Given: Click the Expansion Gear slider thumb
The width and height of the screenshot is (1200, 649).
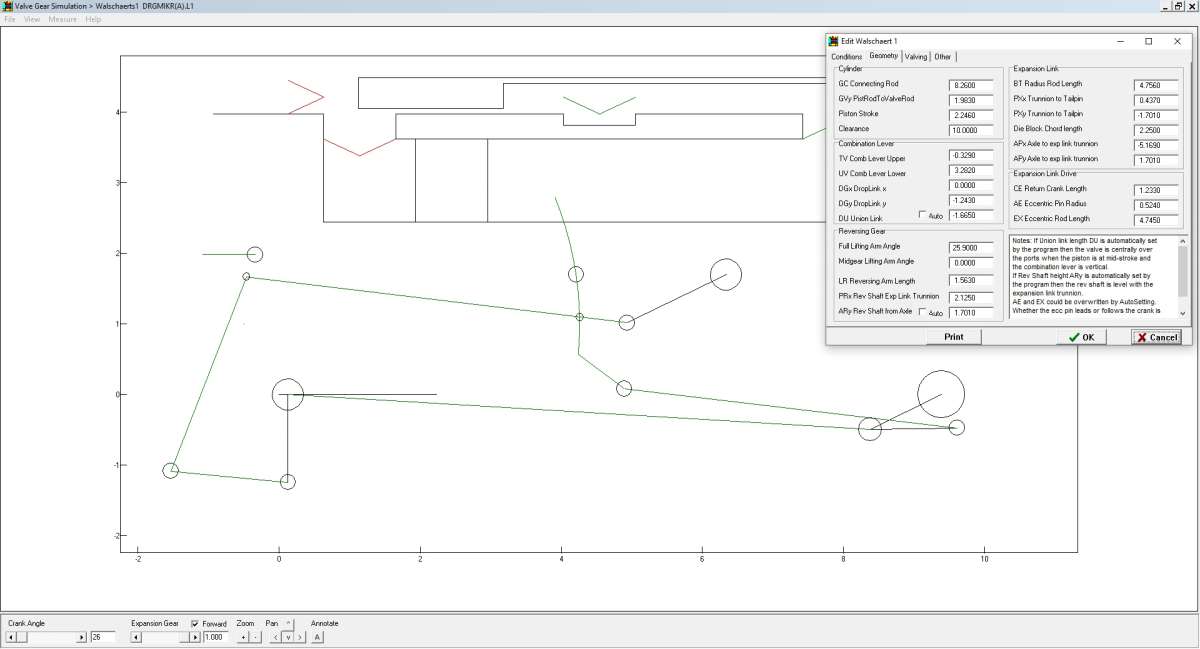Looking at the screenshot, I should coord(184,637).
